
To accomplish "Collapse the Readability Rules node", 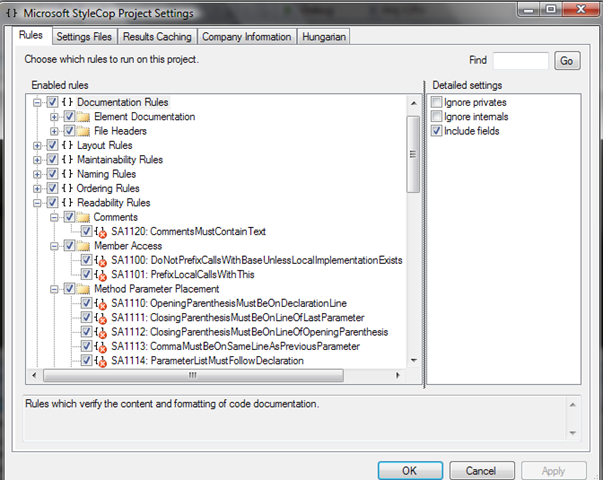I will [37, 203].
